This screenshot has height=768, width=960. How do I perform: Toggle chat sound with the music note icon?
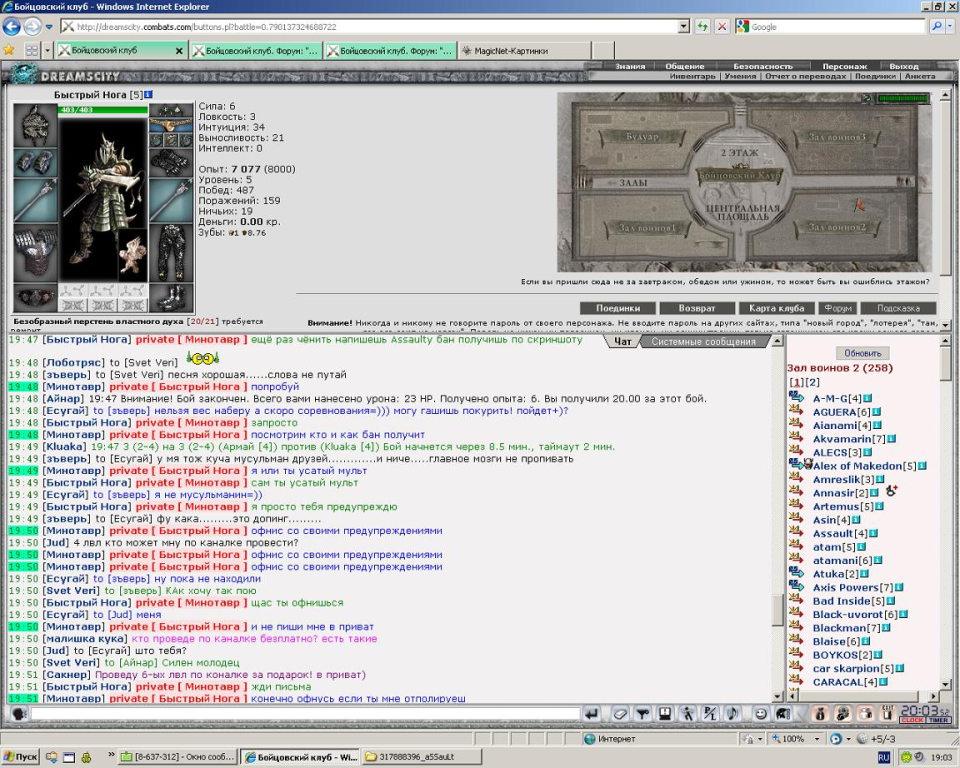tap(732, 714)
